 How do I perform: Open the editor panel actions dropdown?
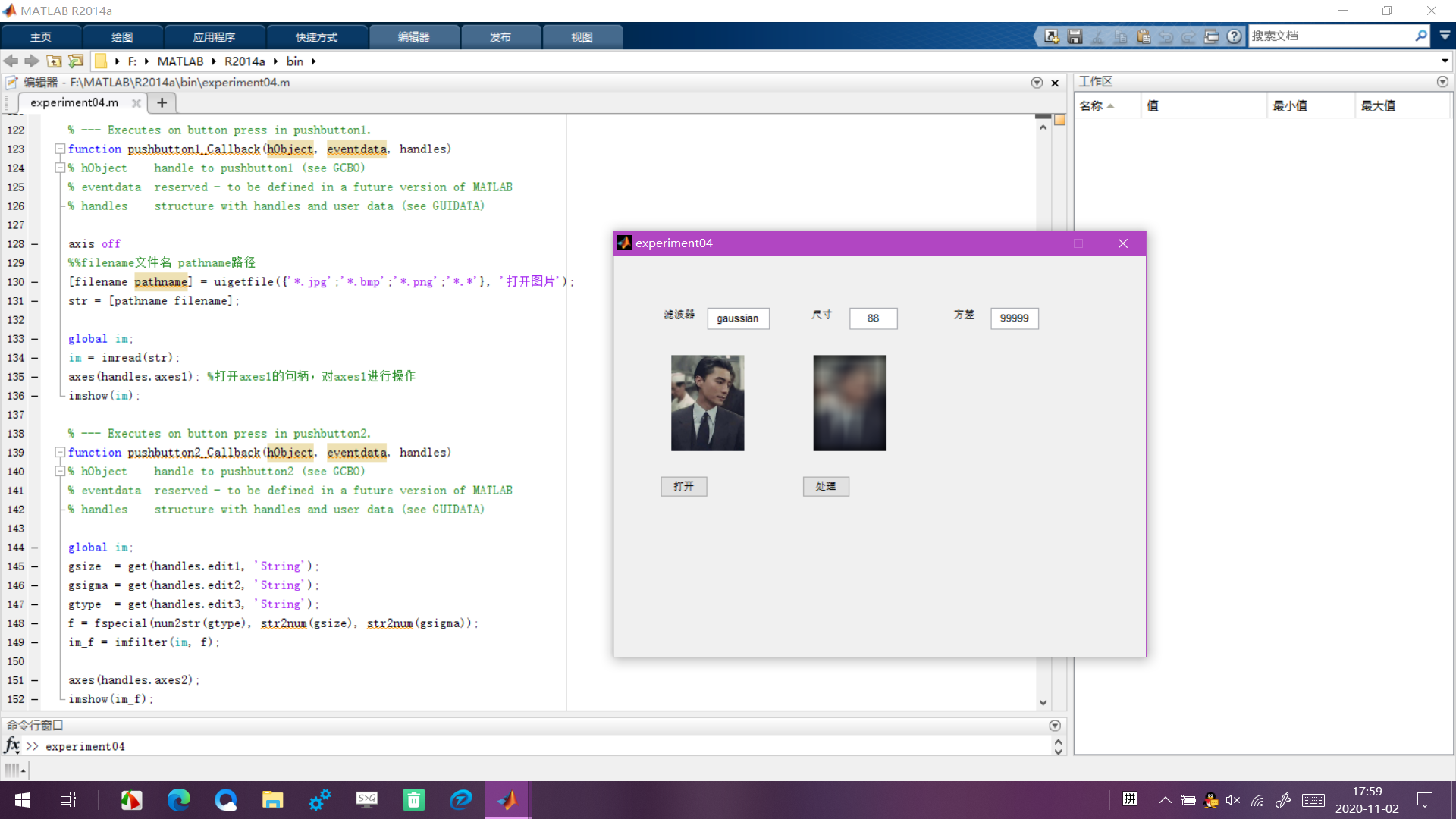(x=1037, y=83)
